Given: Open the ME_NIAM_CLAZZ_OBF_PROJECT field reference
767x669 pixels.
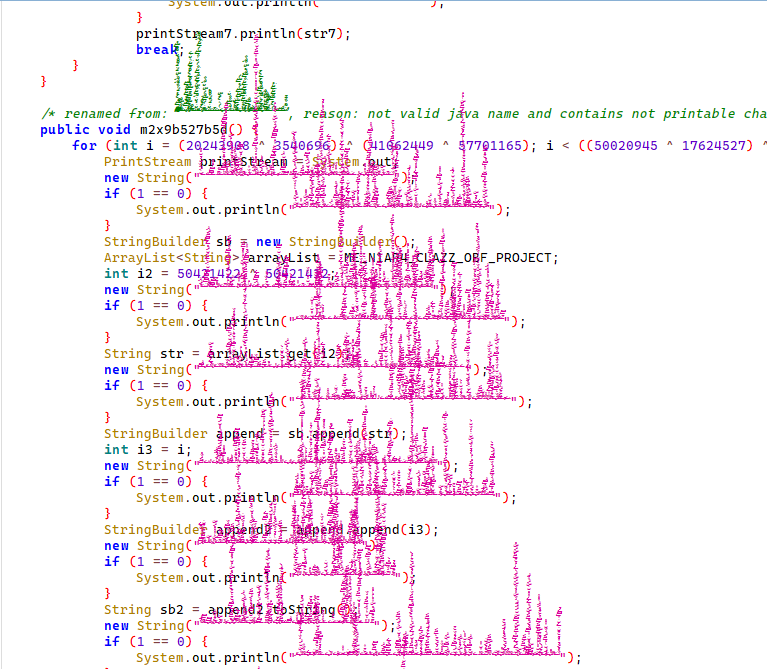Looking at the screenshot, I should [449, 257].
